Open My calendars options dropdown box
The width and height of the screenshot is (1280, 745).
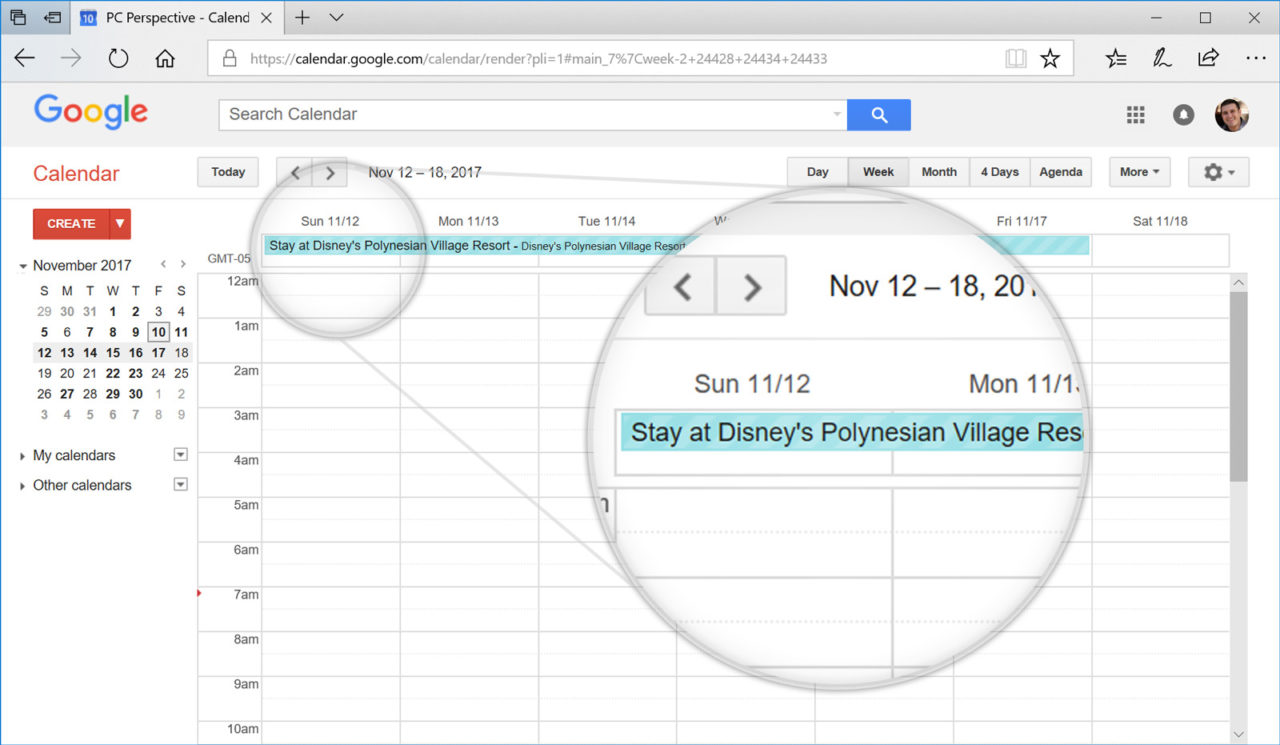tap(181, 455)
